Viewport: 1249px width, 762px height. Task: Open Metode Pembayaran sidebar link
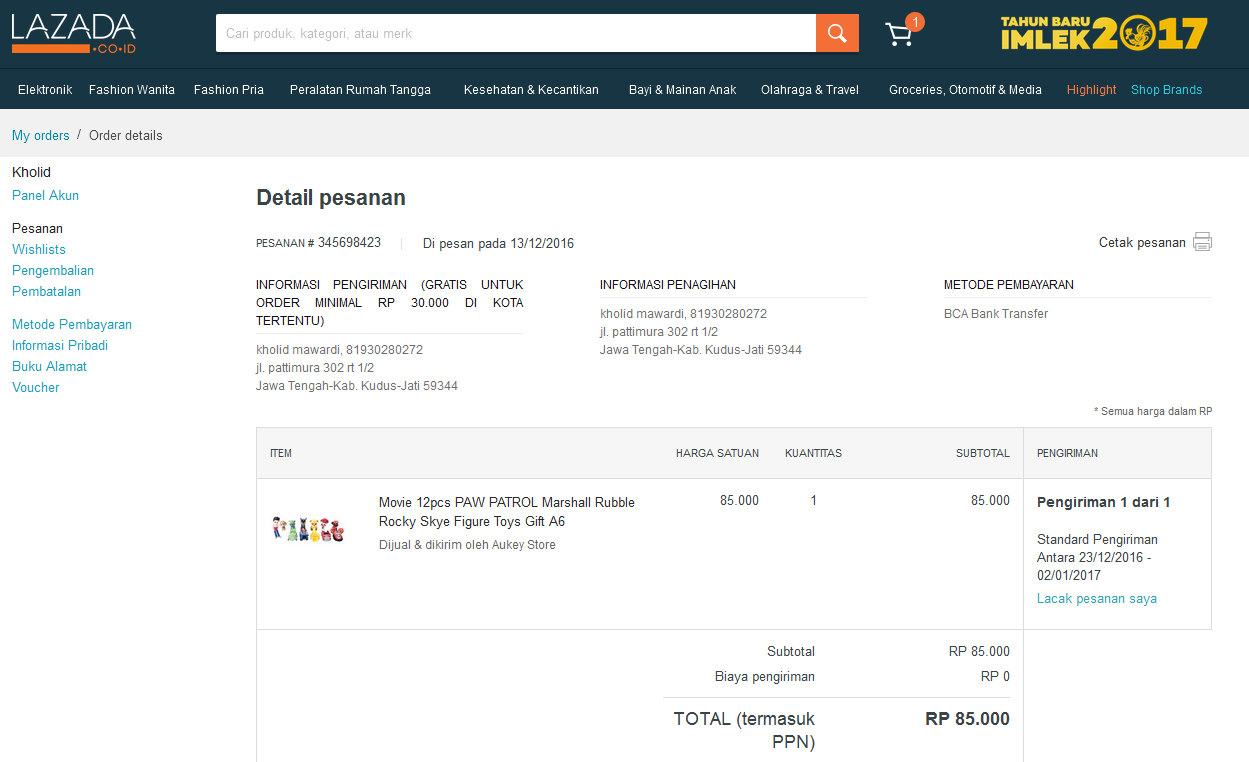click(72, 324)
